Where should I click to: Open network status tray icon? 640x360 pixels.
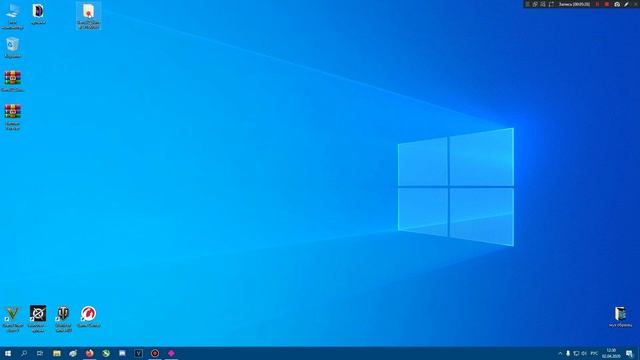coord(576,353)
